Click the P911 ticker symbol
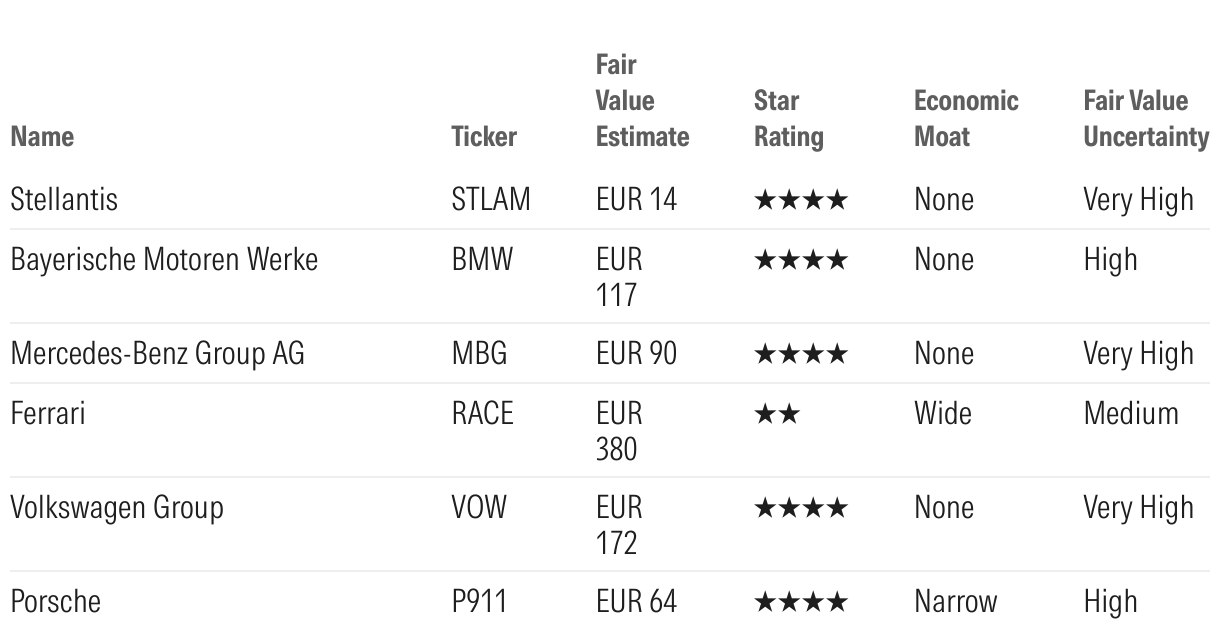The height and width of the screenshot is (640, 1220). [479, 602]
